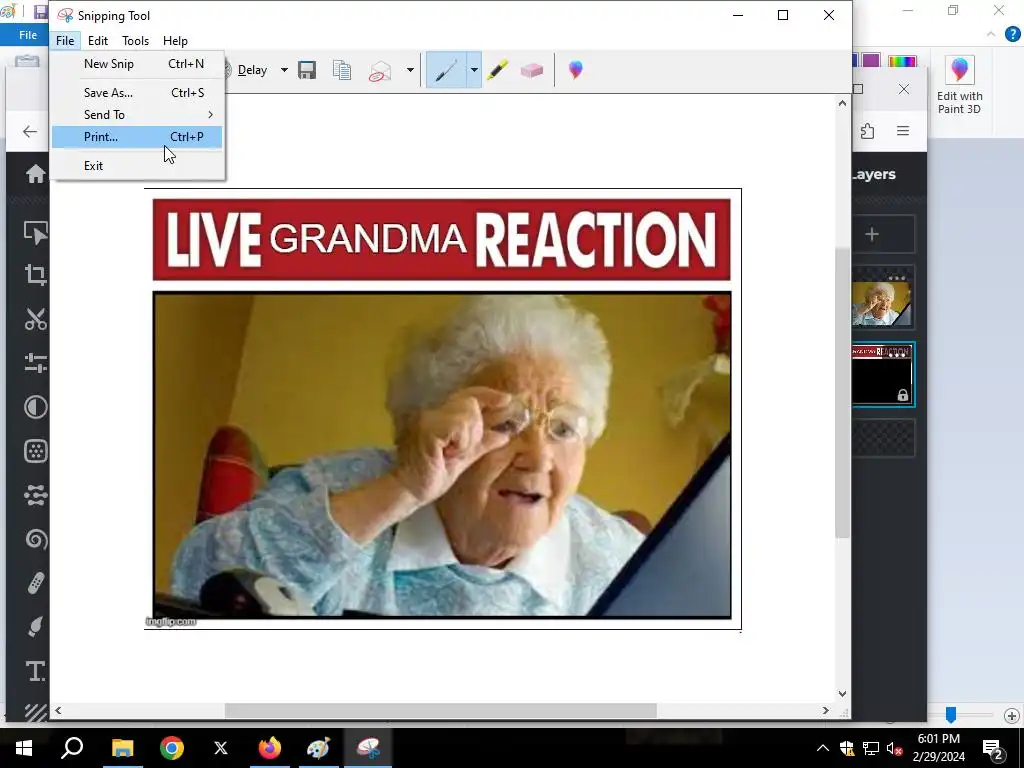Click the Delay button

click(252, 70)
